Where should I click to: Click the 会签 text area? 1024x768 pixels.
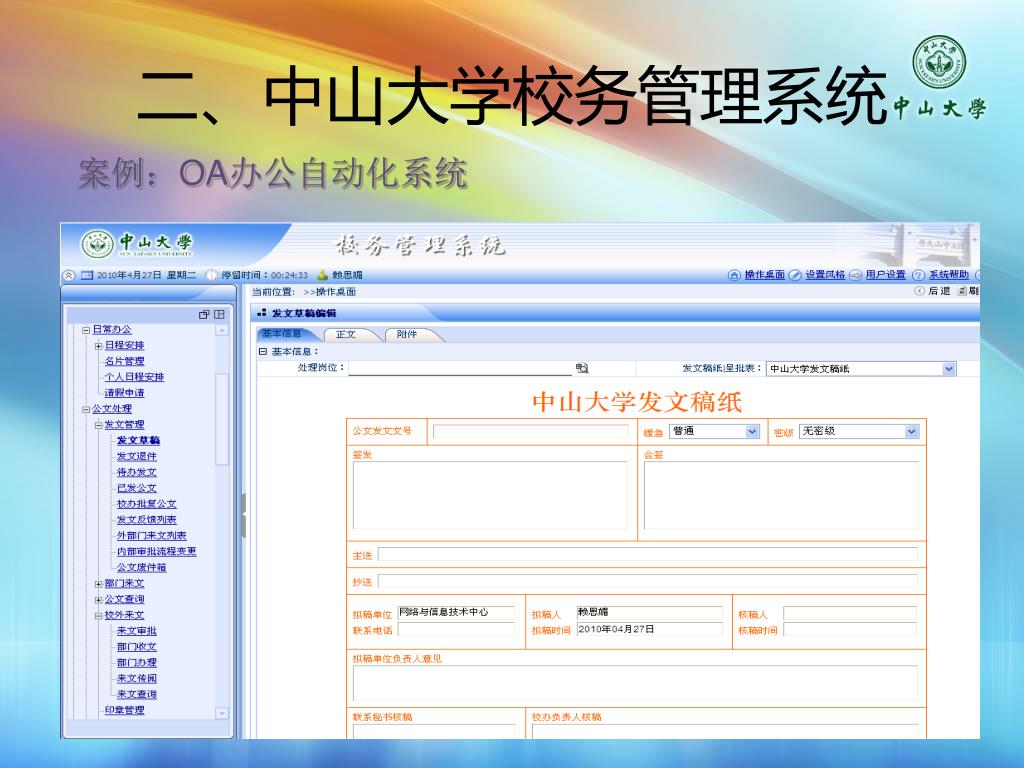[781, 495]
